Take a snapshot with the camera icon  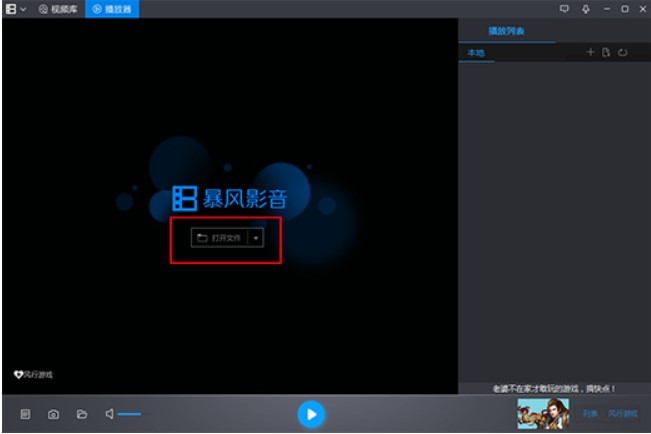click(x=54, y=414)
